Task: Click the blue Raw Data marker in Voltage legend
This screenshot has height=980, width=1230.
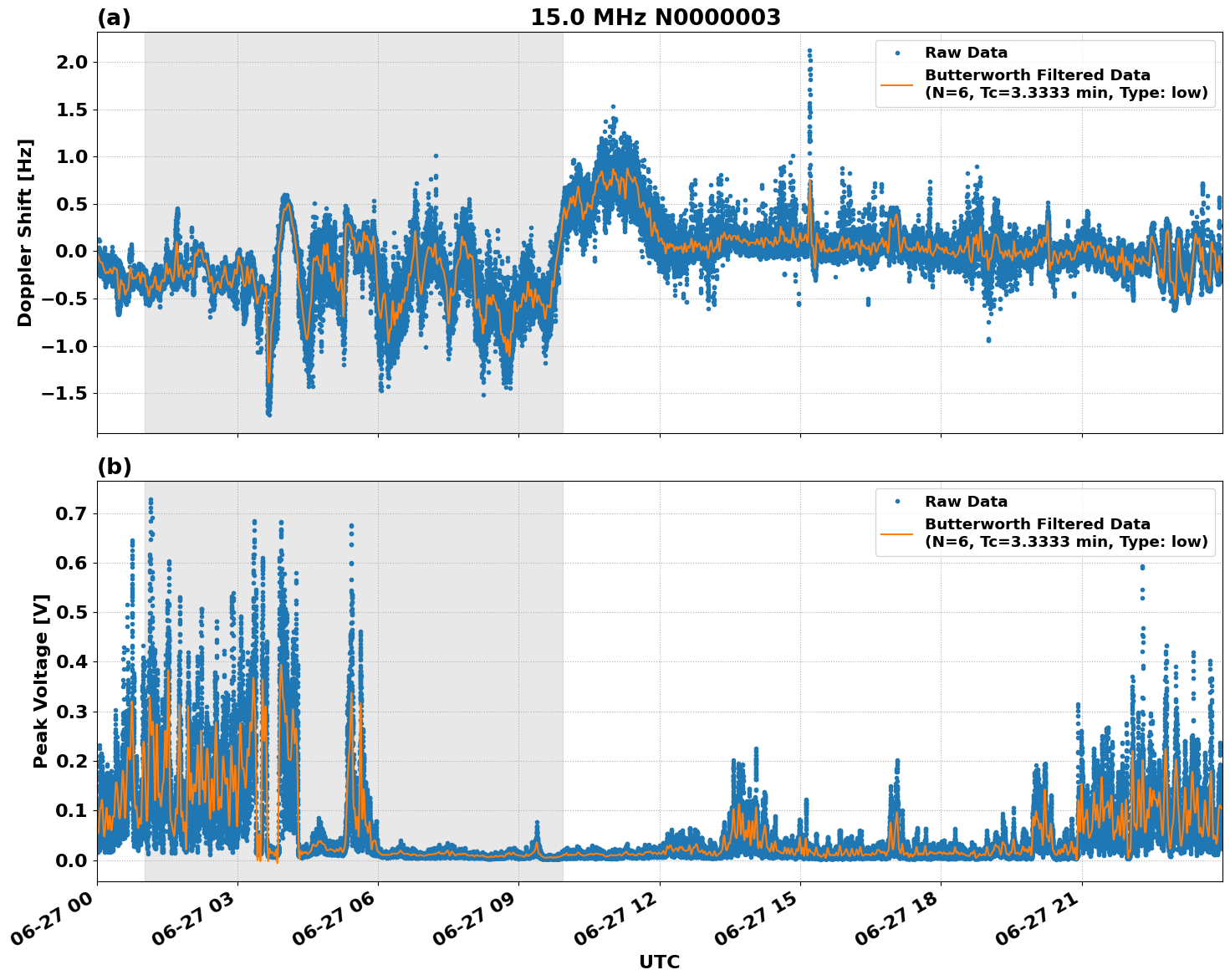Action: pos(897,503)
